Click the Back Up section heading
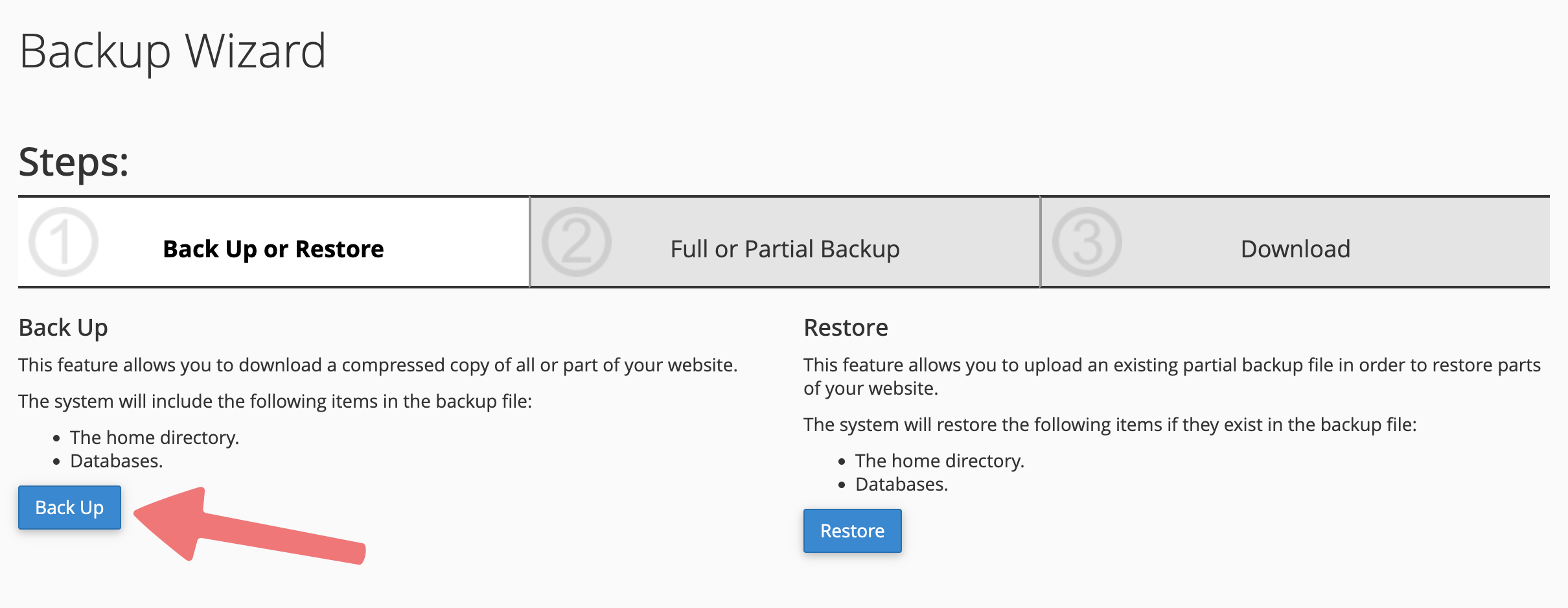 (63, 328)
